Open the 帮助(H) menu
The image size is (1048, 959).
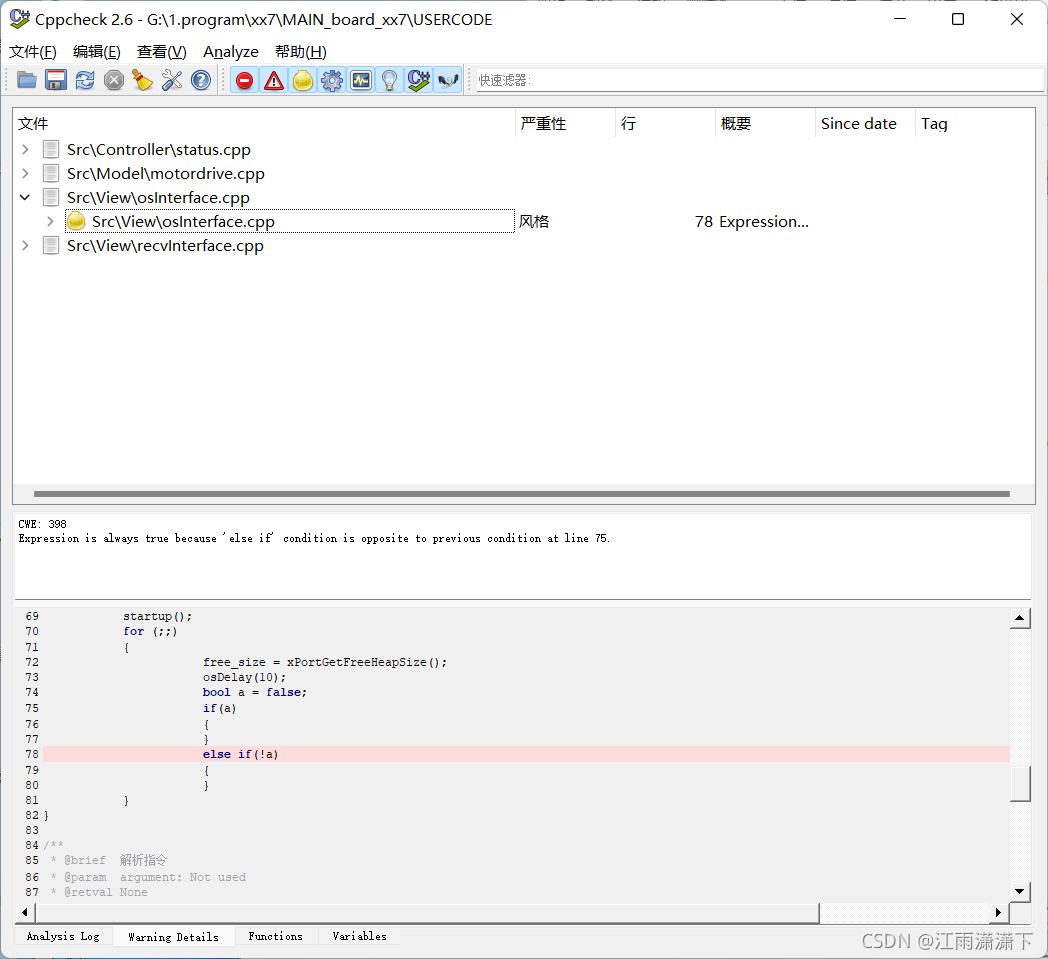click(301, 51)
